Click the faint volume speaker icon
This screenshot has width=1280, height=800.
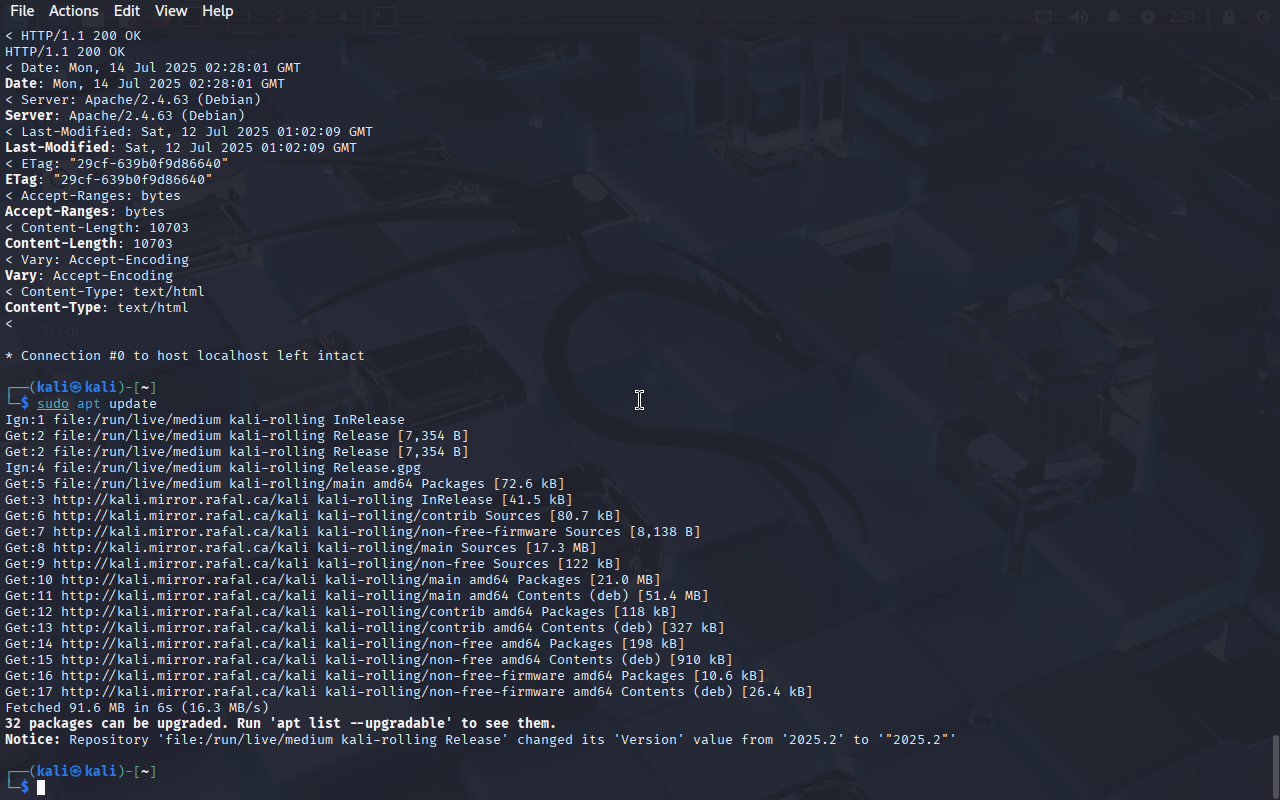coord(1079,17)
